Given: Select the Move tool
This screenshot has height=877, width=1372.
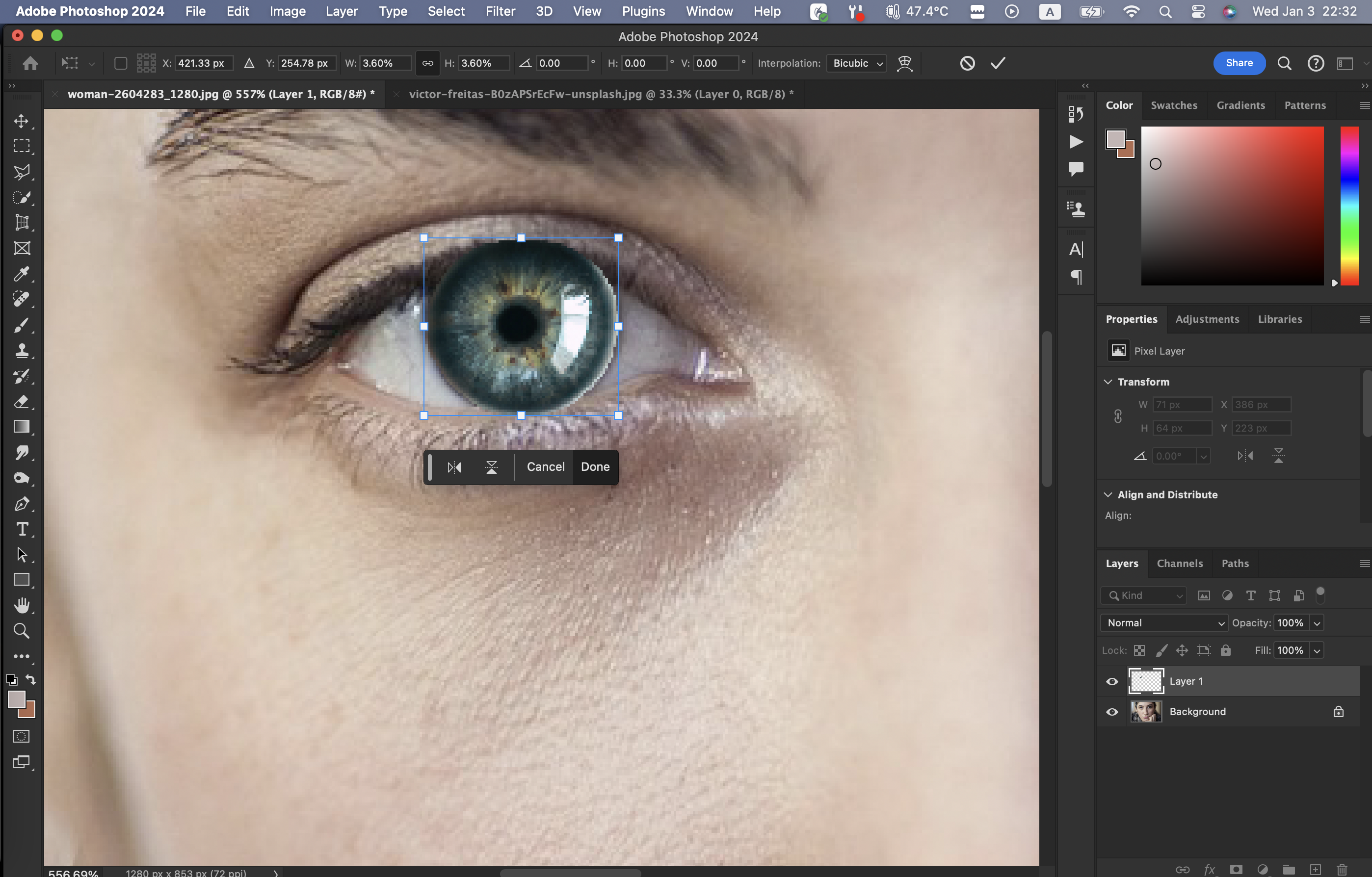Looking at the screenshot, I should pos(22,121).
